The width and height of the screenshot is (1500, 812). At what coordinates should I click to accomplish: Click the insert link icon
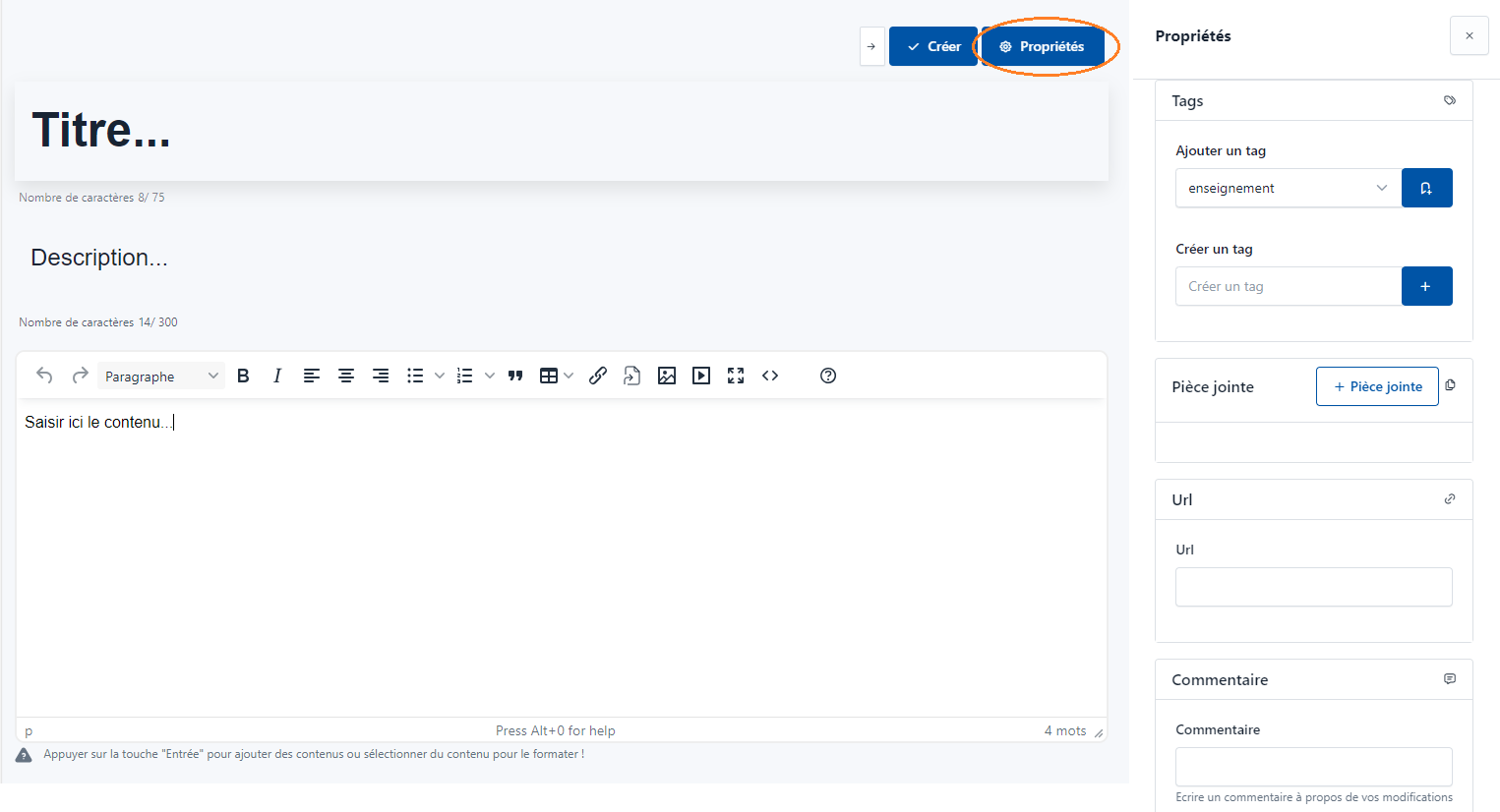598,376
